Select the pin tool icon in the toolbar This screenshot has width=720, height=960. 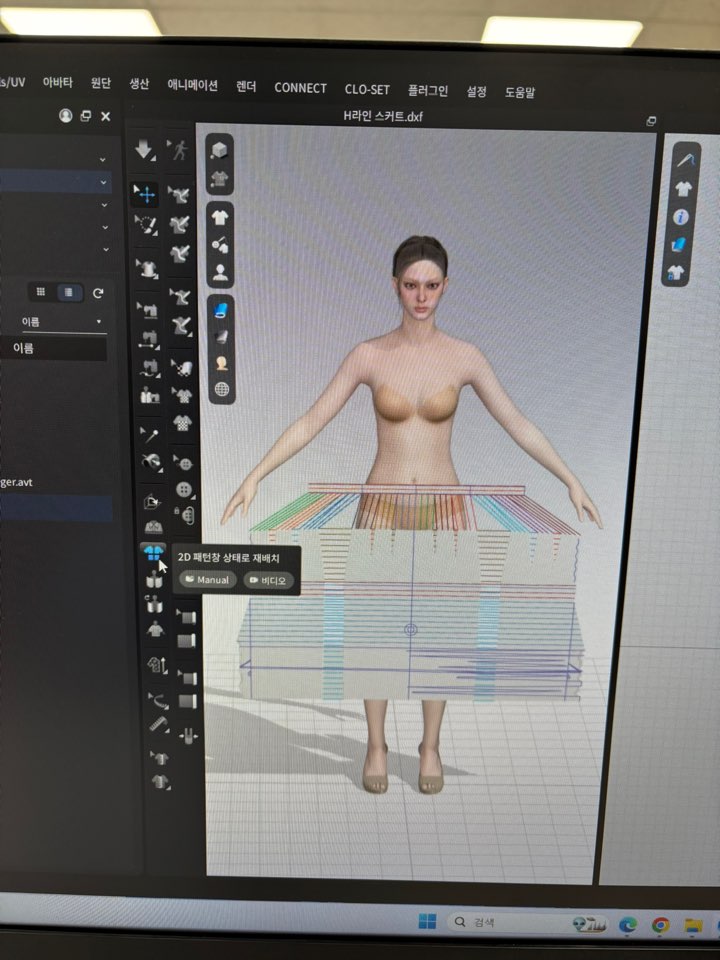click(x=150, y=434)
